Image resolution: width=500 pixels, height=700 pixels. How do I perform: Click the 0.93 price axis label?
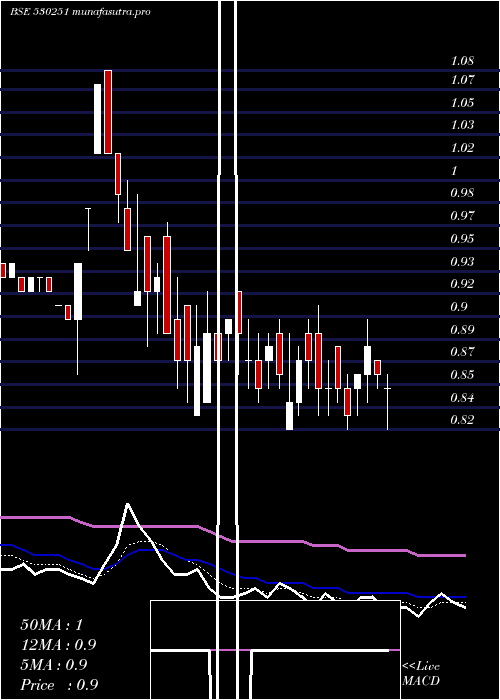click(462, 261)
